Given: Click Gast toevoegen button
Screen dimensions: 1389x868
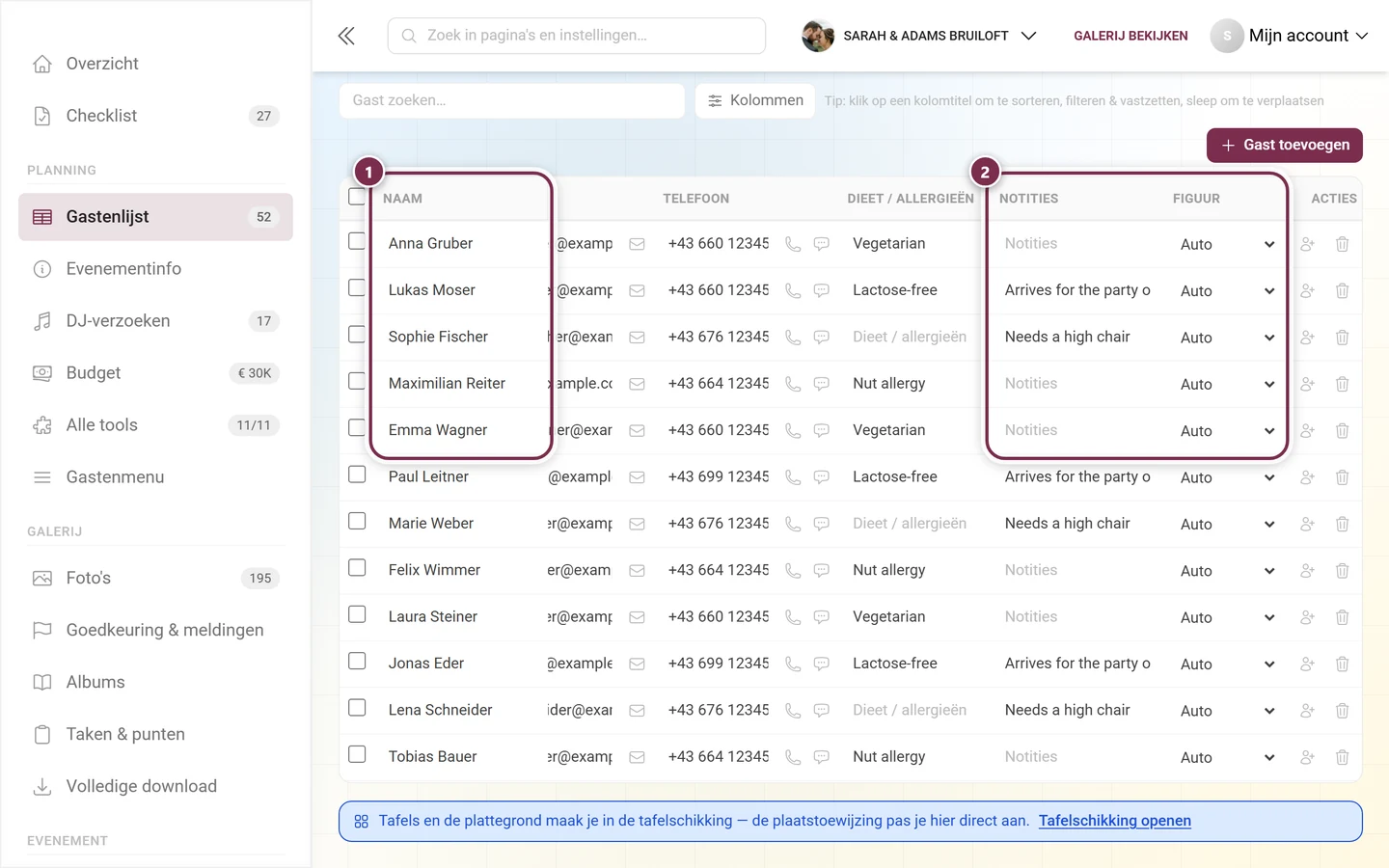Looking at the screenshot, I should (x=1284, y=145).
